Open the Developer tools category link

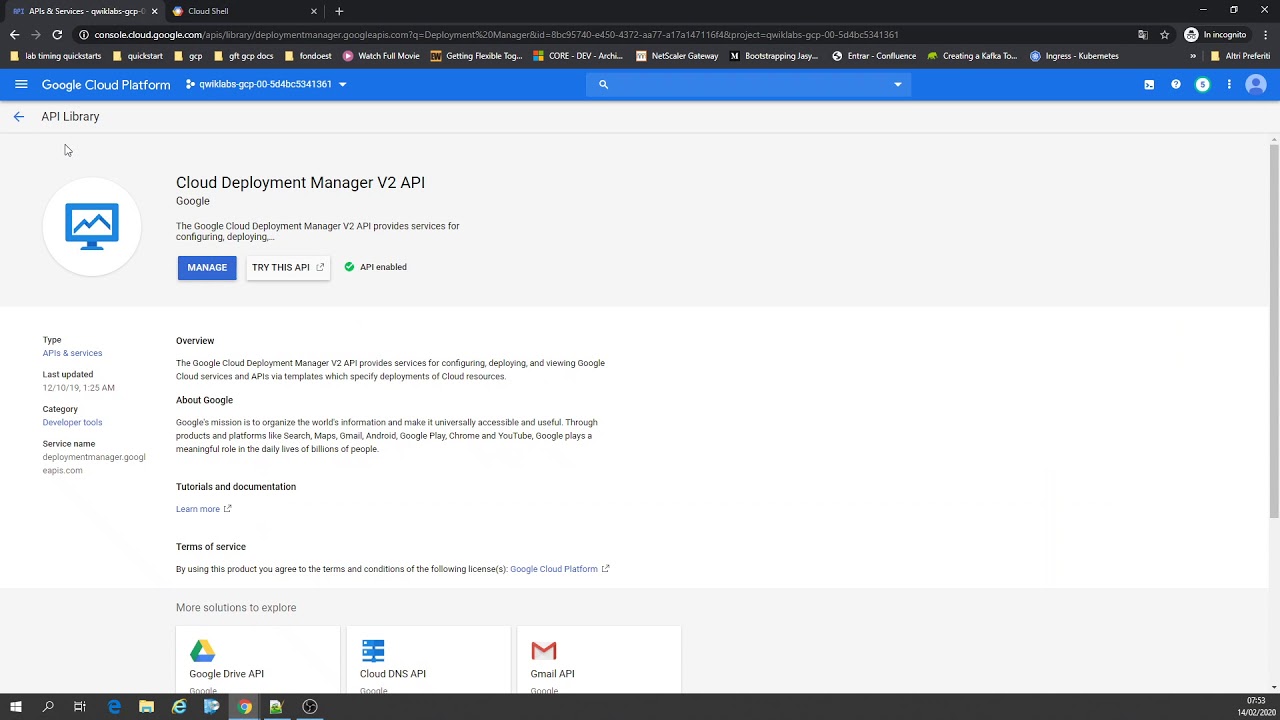pyautogui.click(x=72, y=422)
